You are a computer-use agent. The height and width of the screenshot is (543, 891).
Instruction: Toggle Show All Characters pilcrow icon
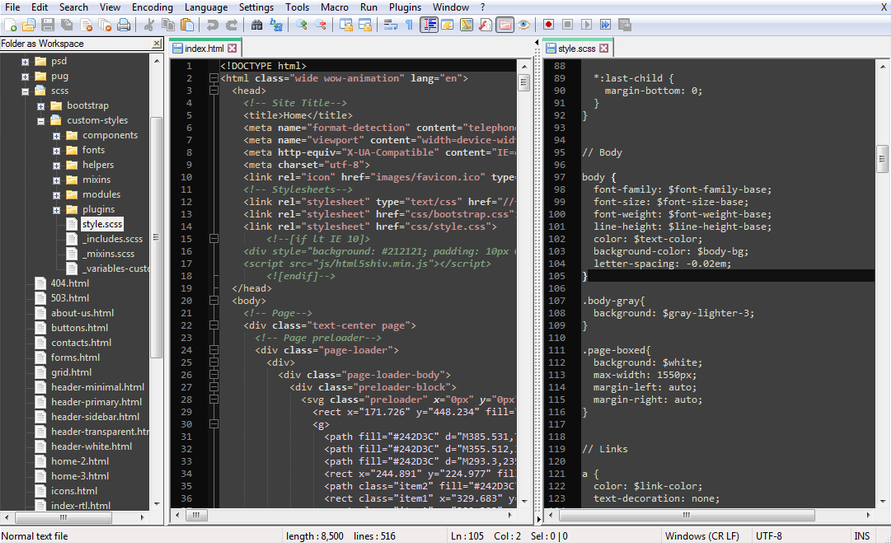408,24
